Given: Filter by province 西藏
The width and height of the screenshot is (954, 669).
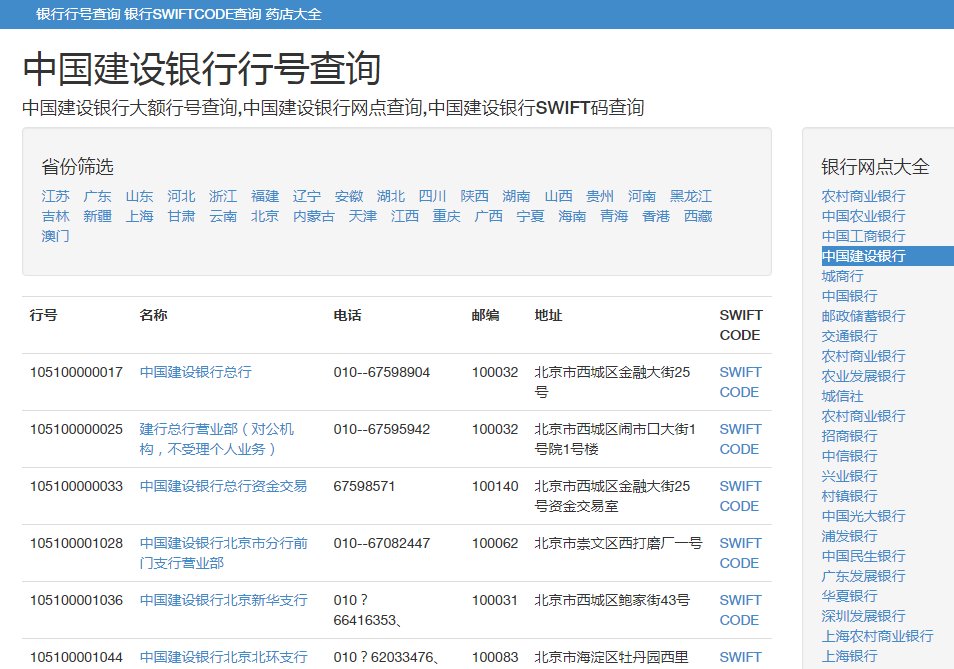Looking at the screenshot, I should click(698, 216).
